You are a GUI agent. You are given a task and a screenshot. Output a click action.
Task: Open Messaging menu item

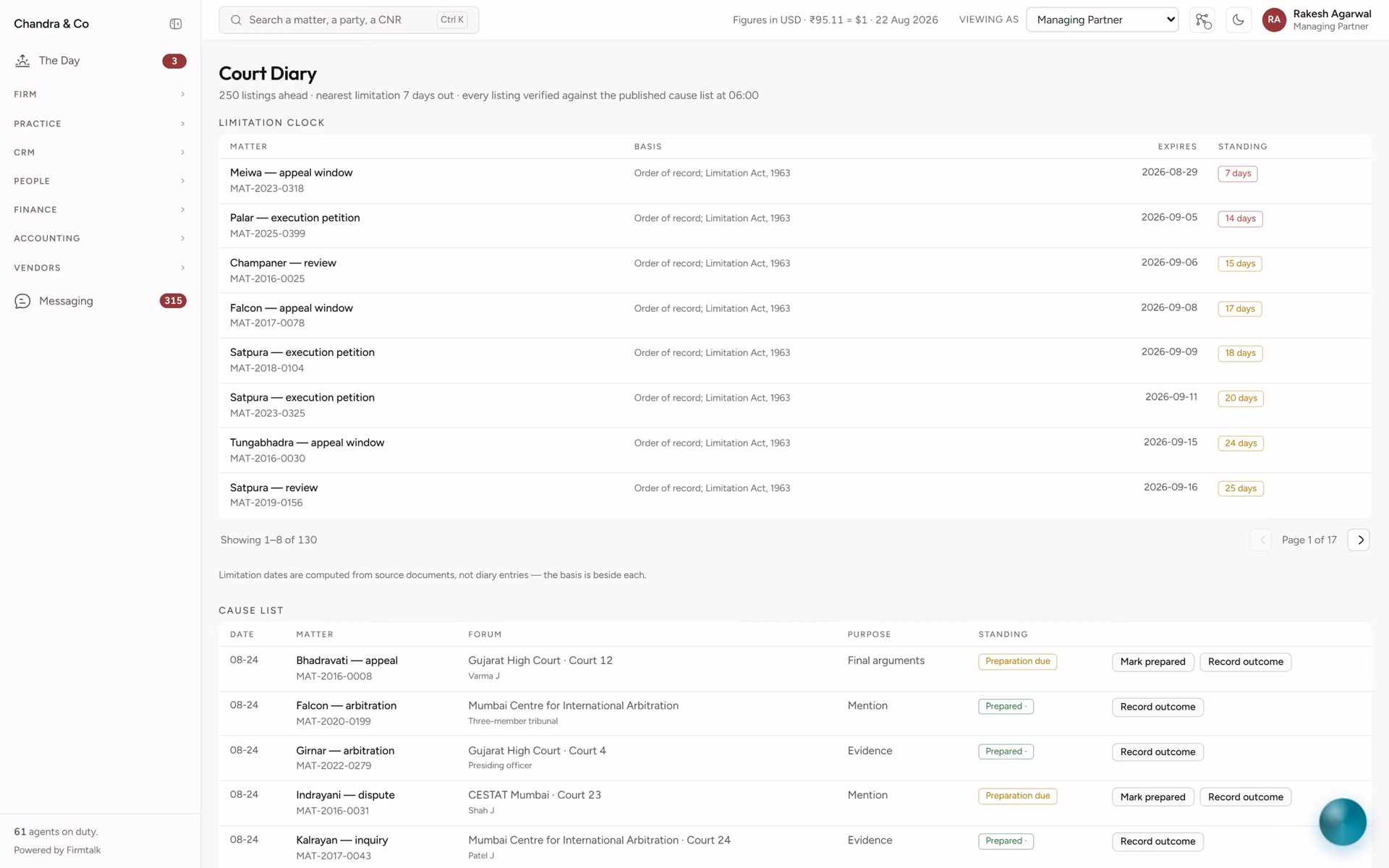(100, 301)
